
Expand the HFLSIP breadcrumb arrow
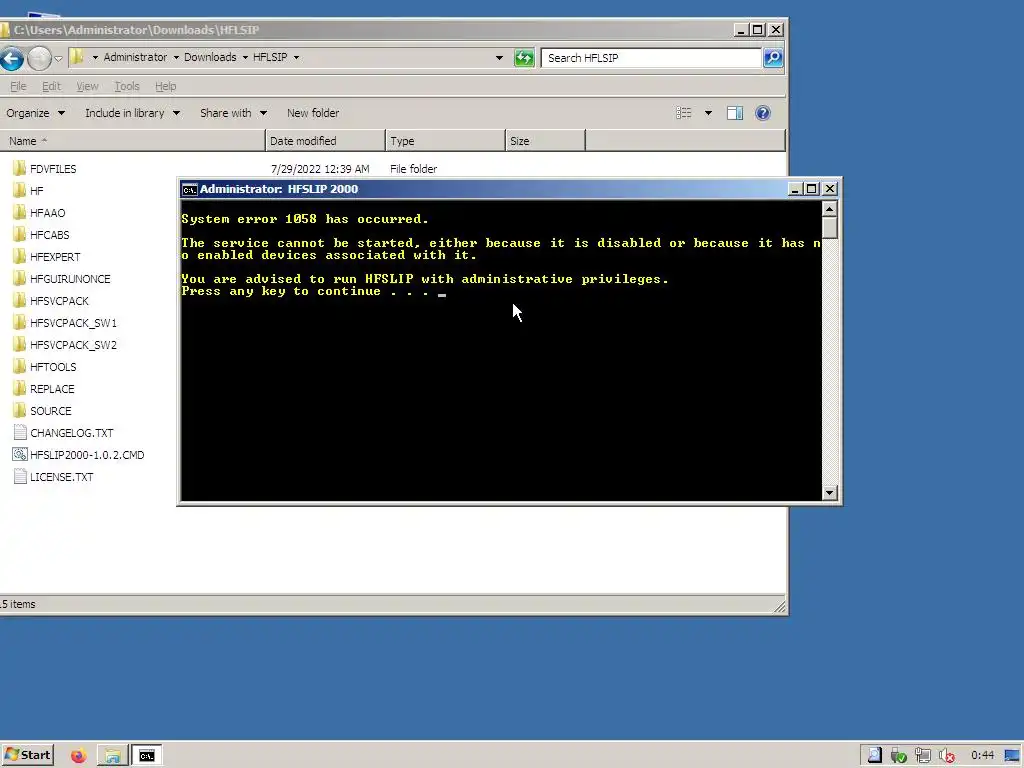click(x=296, y=57)
